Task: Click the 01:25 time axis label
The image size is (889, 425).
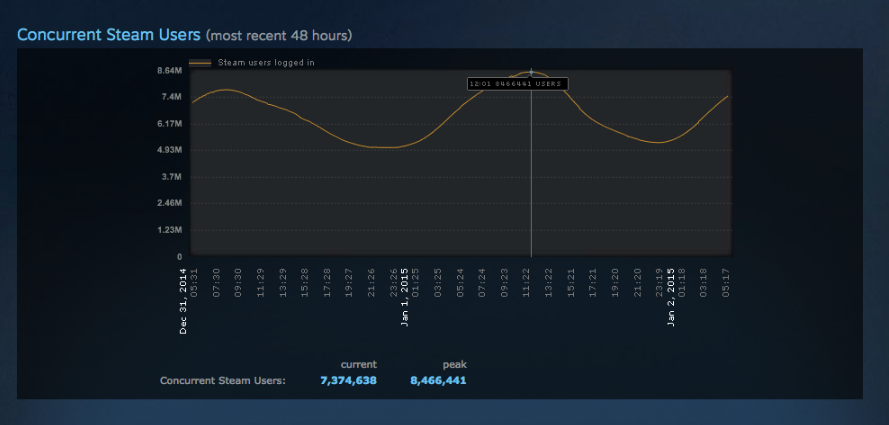Action: click(416, 282)
